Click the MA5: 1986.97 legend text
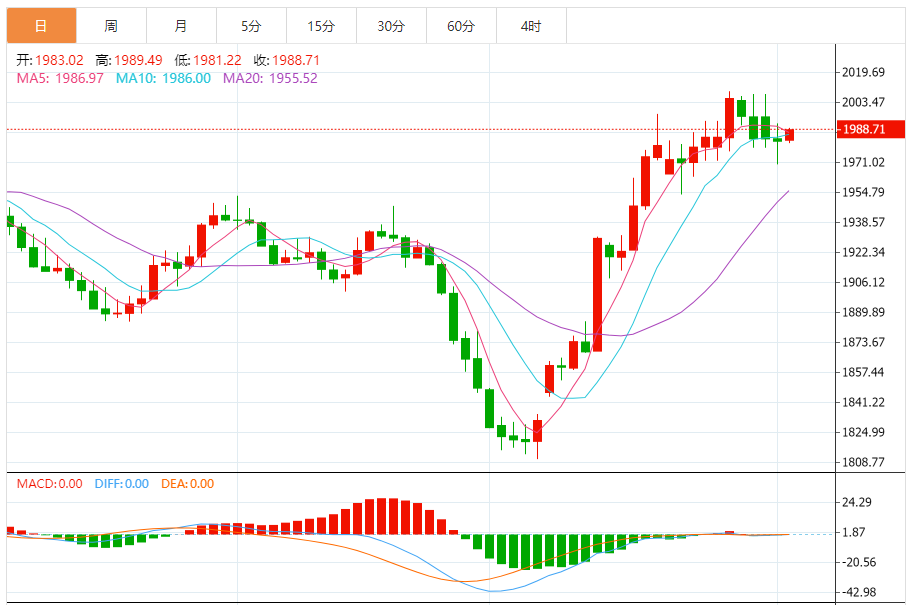The height and width of the screenshot is (605, 915). click(x=60, y=78)
